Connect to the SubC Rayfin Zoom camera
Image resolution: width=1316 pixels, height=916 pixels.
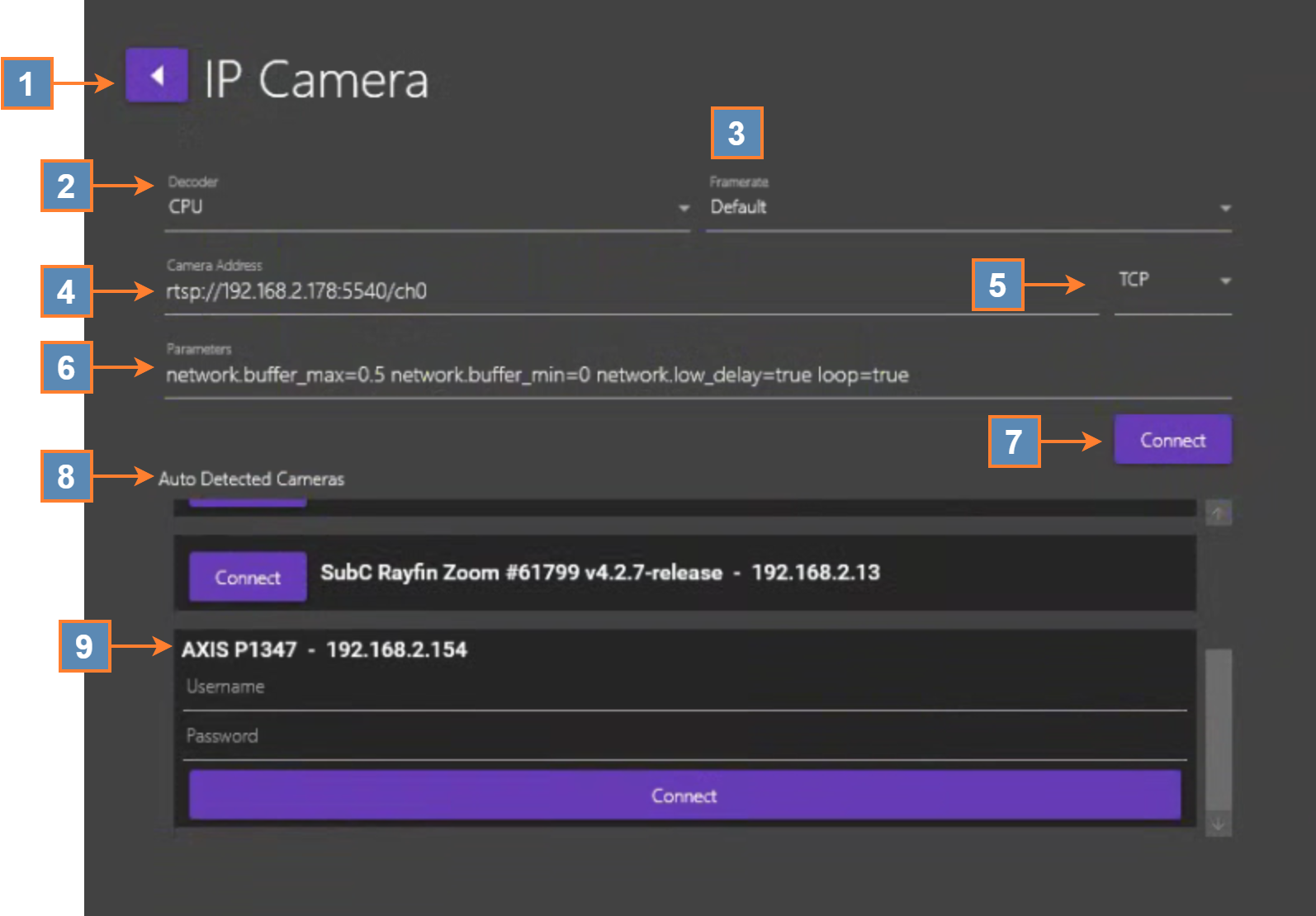tap(248, 577)
